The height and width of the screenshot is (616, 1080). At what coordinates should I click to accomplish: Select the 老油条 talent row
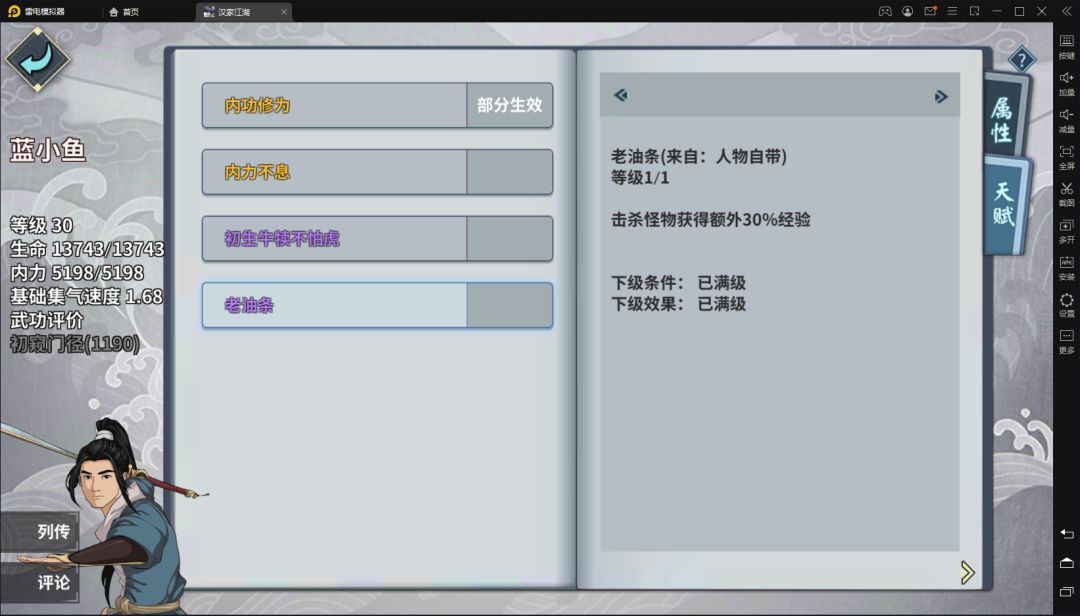(x=377, y=305)
